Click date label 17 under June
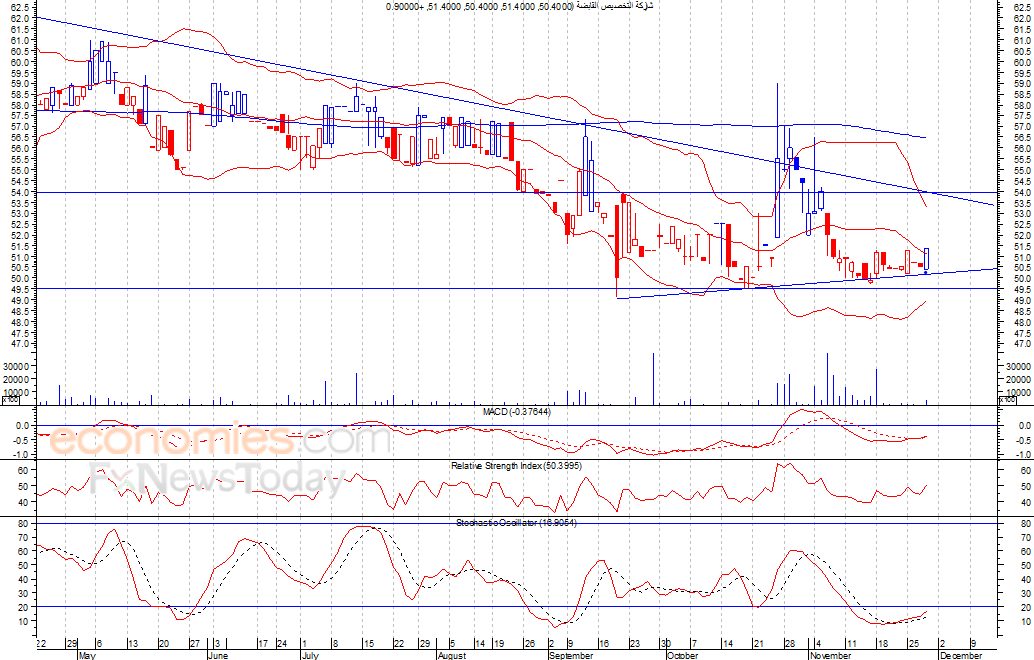The height and width of the screenshot is (660, 1034). click(x=262, y=644)
